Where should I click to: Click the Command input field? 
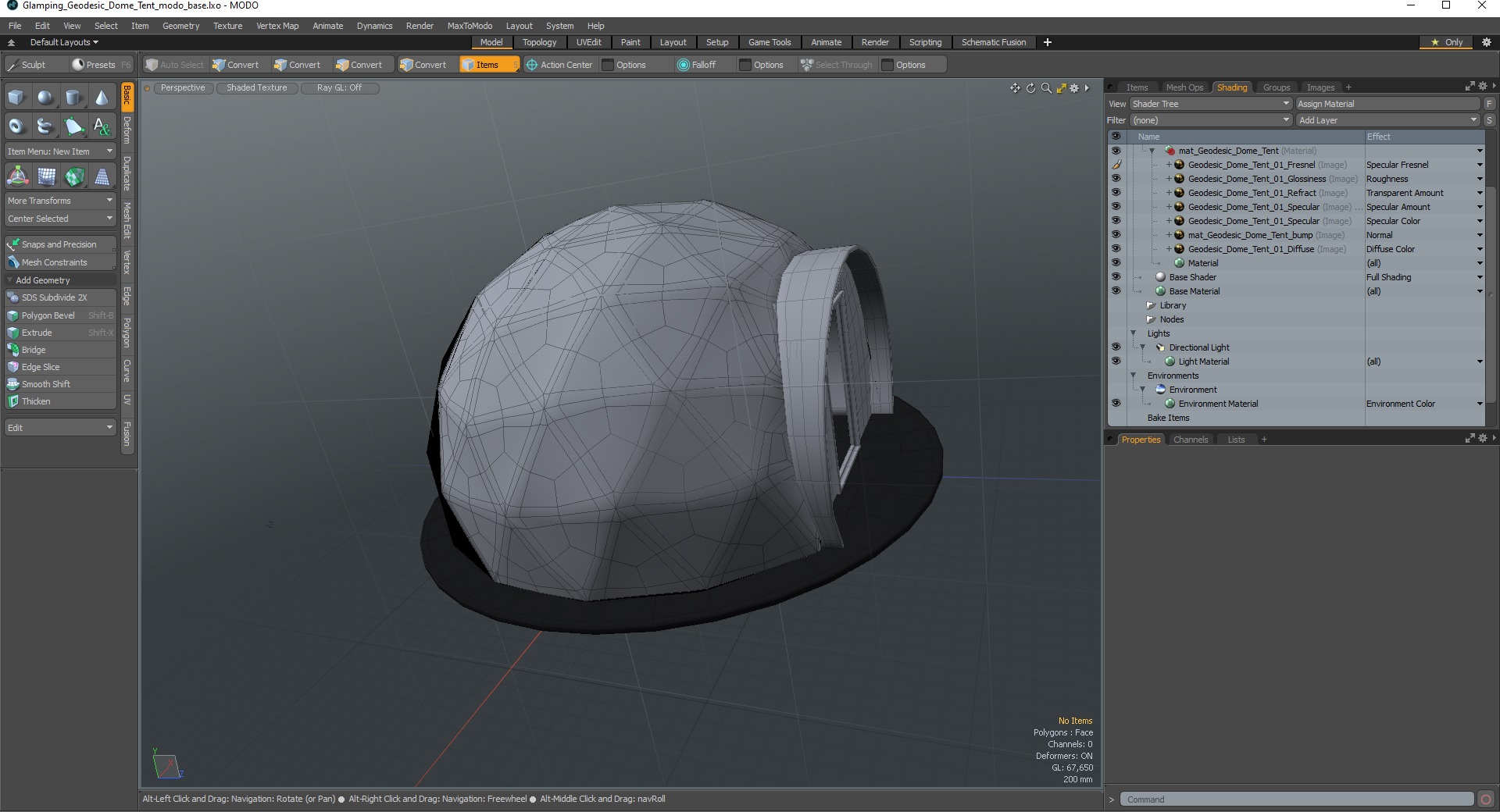click(1297, 800)
